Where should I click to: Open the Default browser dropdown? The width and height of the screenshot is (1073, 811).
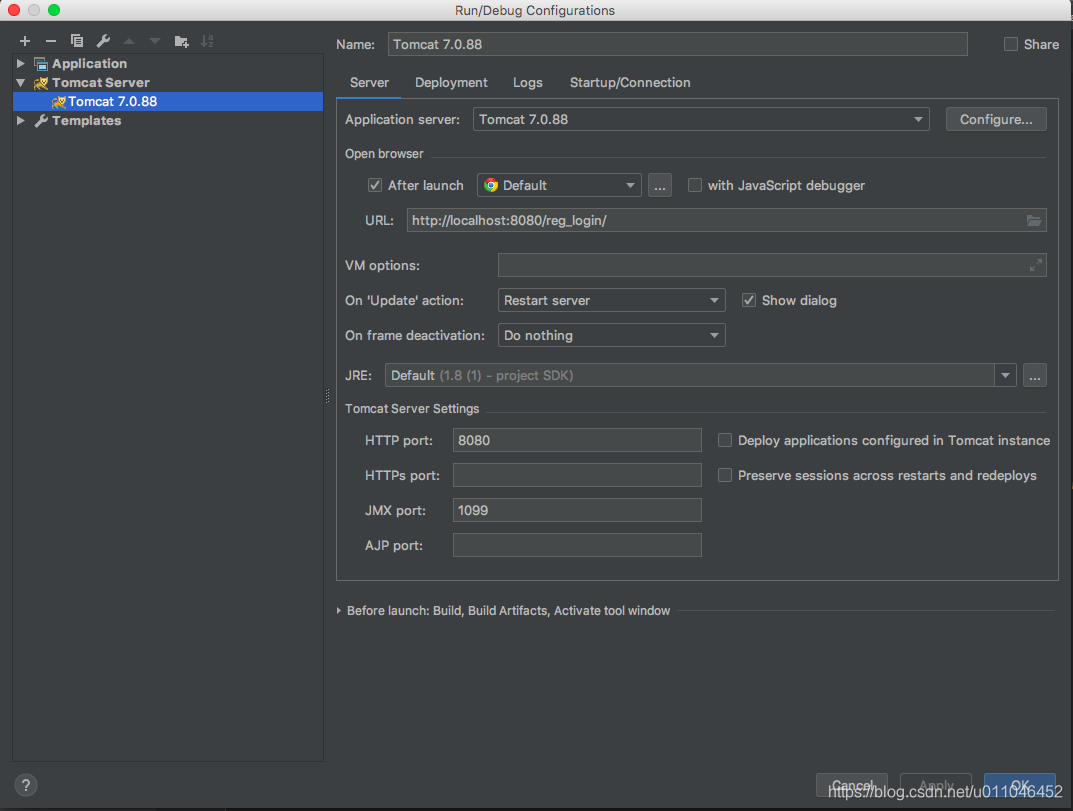[559, 185]
